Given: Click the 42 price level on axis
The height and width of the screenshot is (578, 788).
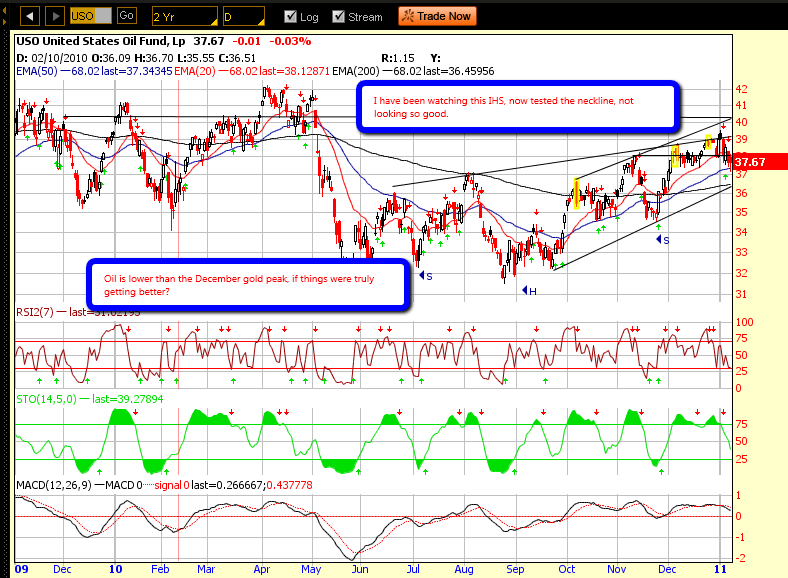Looking at the screenshot, I should pos(741,89).
